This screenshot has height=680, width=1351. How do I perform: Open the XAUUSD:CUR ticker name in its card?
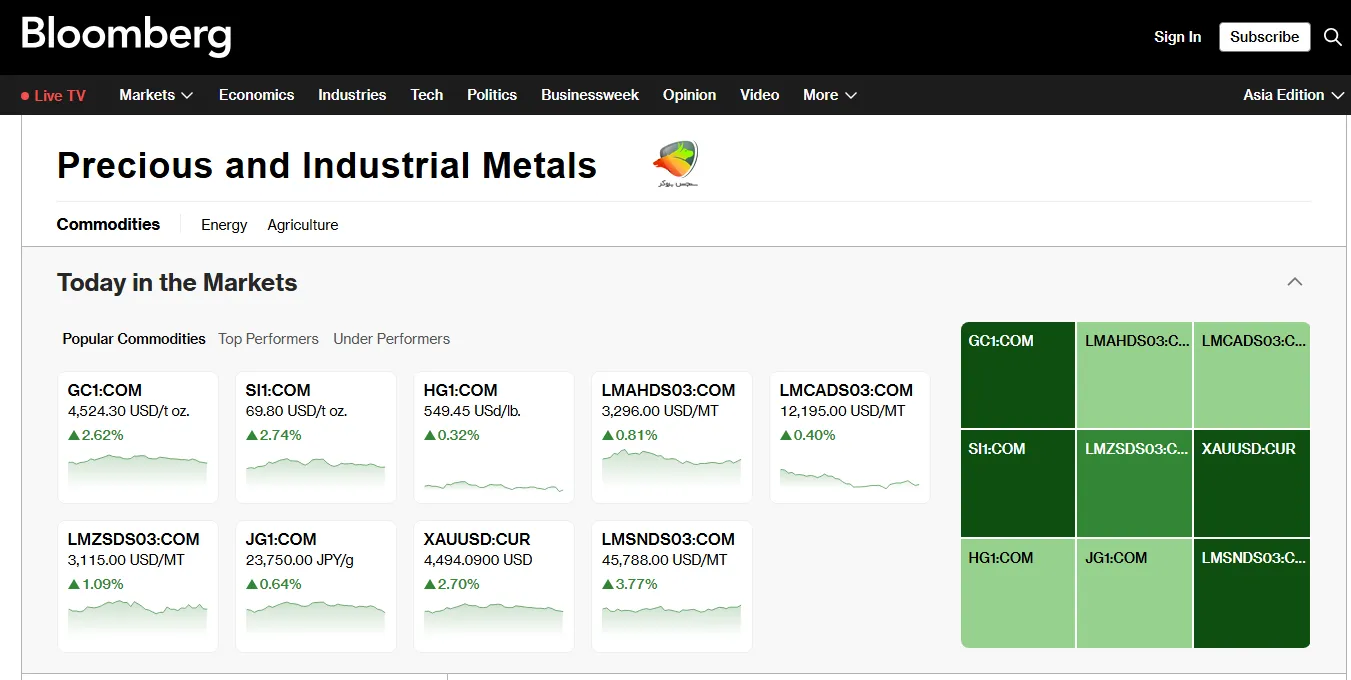[x=477, y=539]
